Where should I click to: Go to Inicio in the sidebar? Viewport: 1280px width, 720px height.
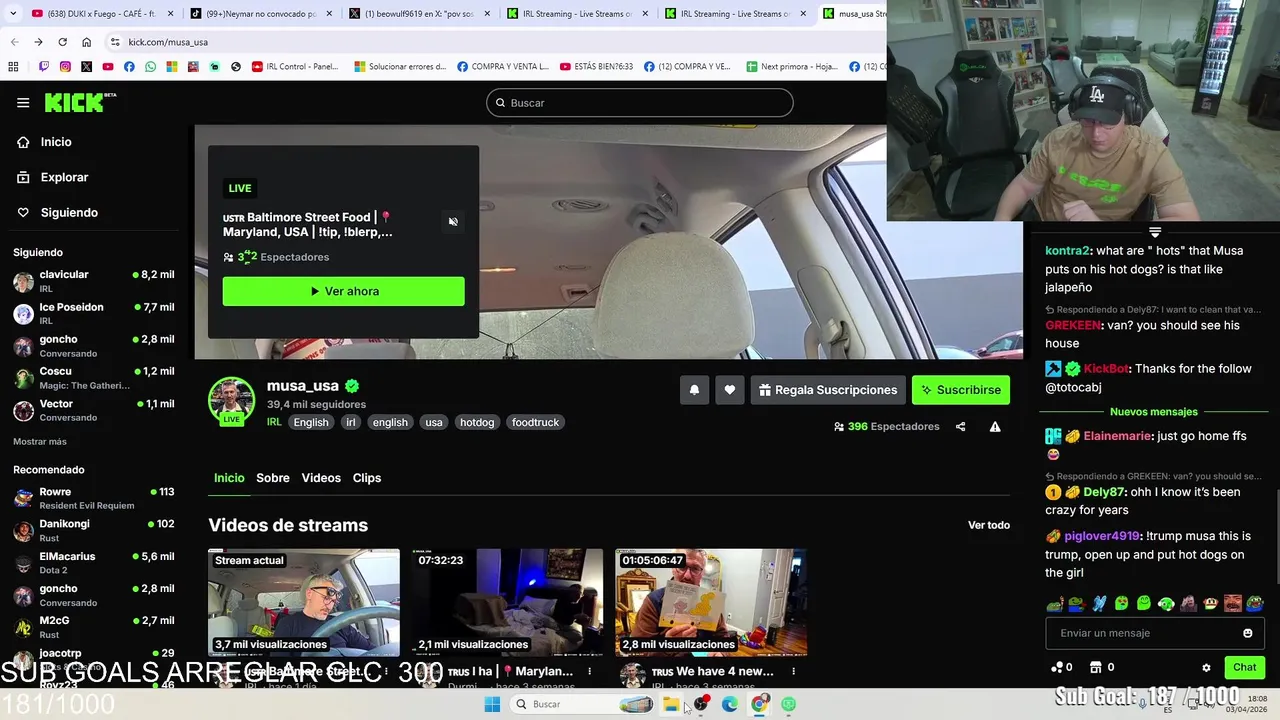pos(56,142)
